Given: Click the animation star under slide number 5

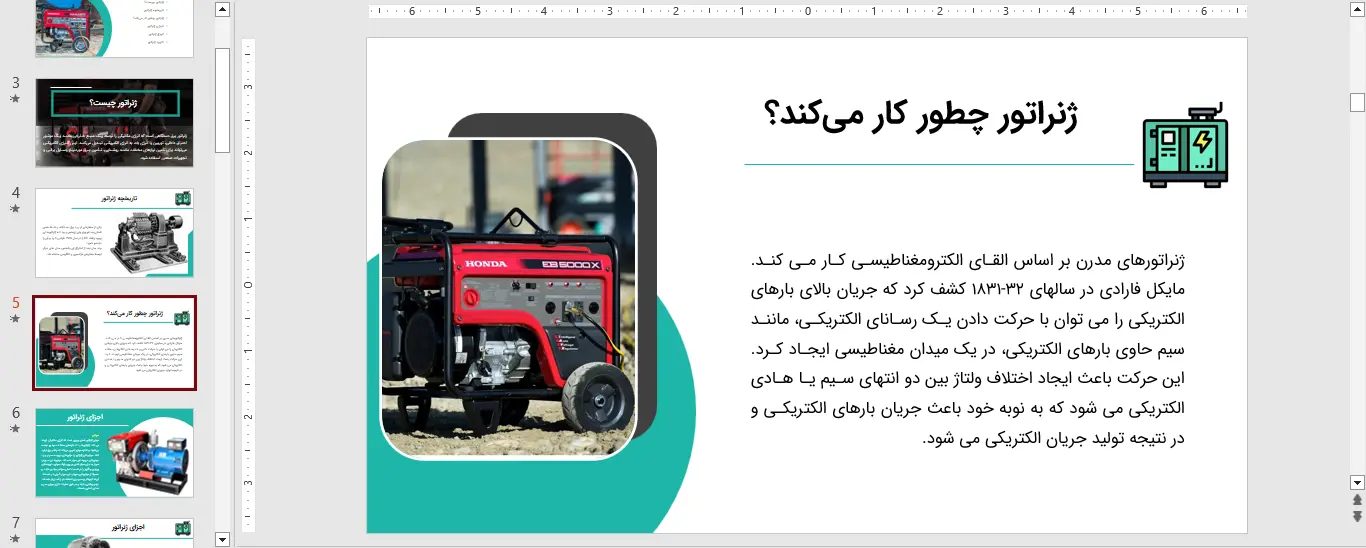Looking at the screenshot, I should [15, 319].
